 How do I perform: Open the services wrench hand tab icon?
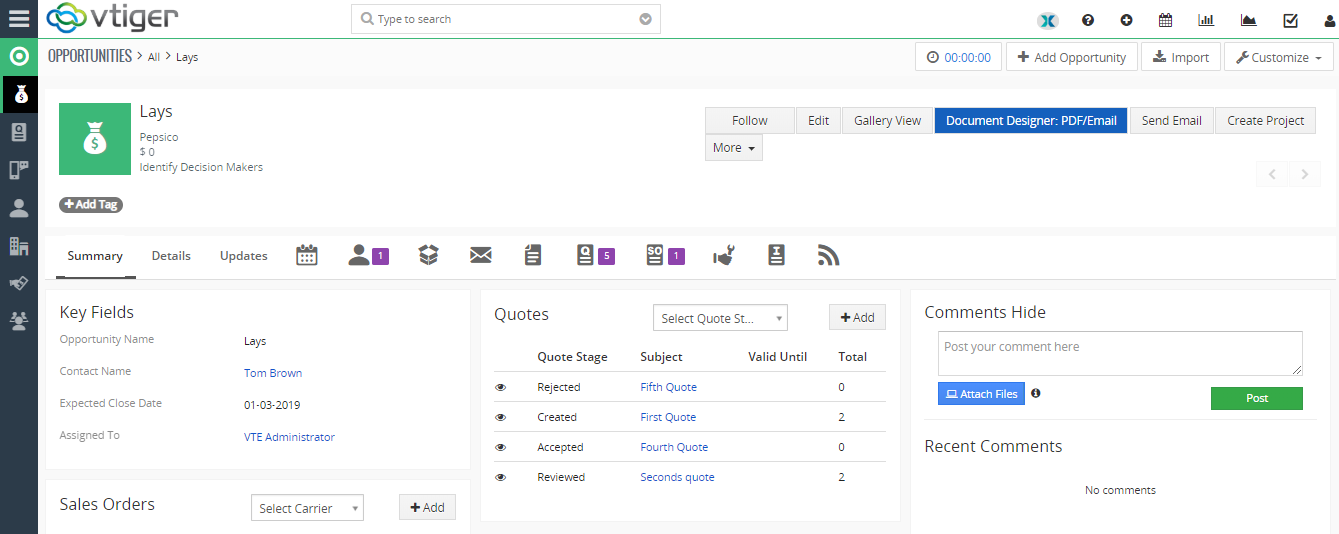click(724, 256)
